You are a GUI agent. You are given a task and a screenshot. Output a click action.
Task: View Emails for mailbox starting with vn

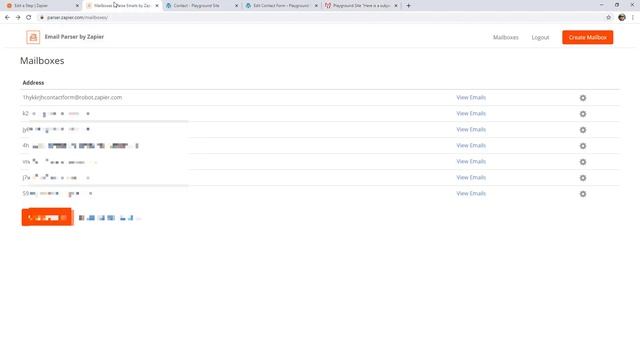point(471,161)
